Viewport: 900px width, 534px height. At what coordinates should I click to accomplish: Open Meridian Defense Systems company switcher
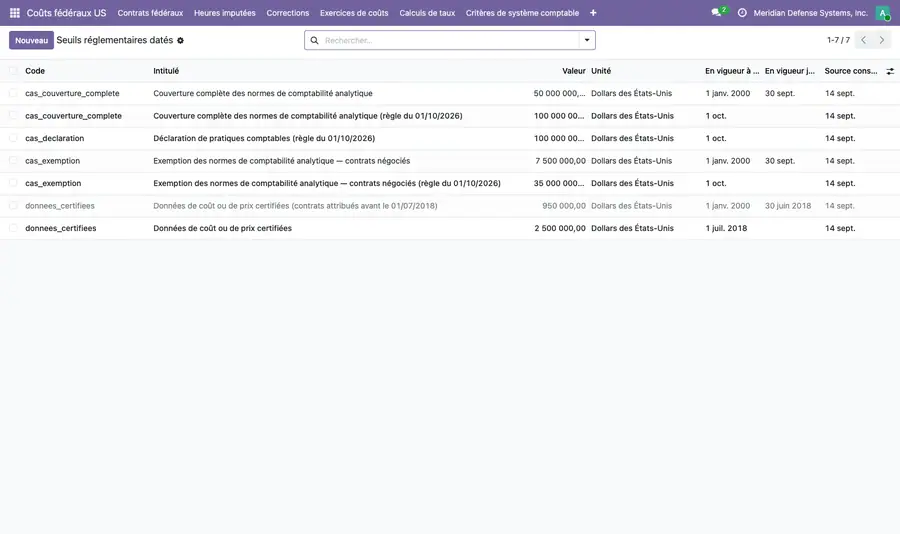click(810, 13)
